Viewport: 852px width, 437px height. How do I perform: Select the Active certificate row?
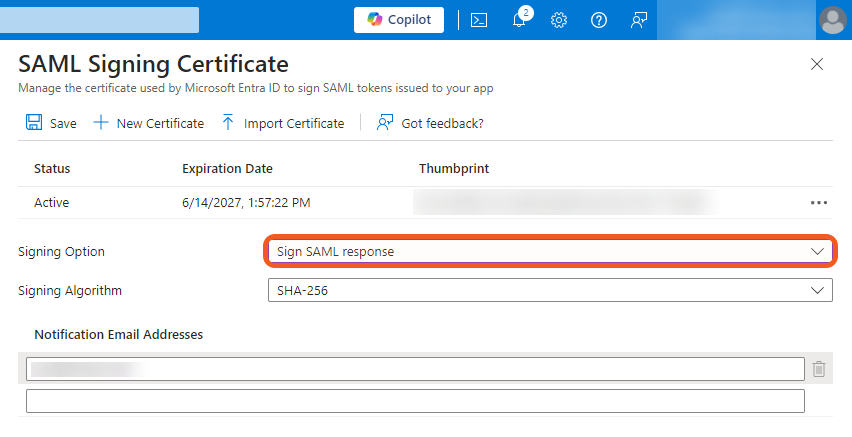[x=52, y=202]
